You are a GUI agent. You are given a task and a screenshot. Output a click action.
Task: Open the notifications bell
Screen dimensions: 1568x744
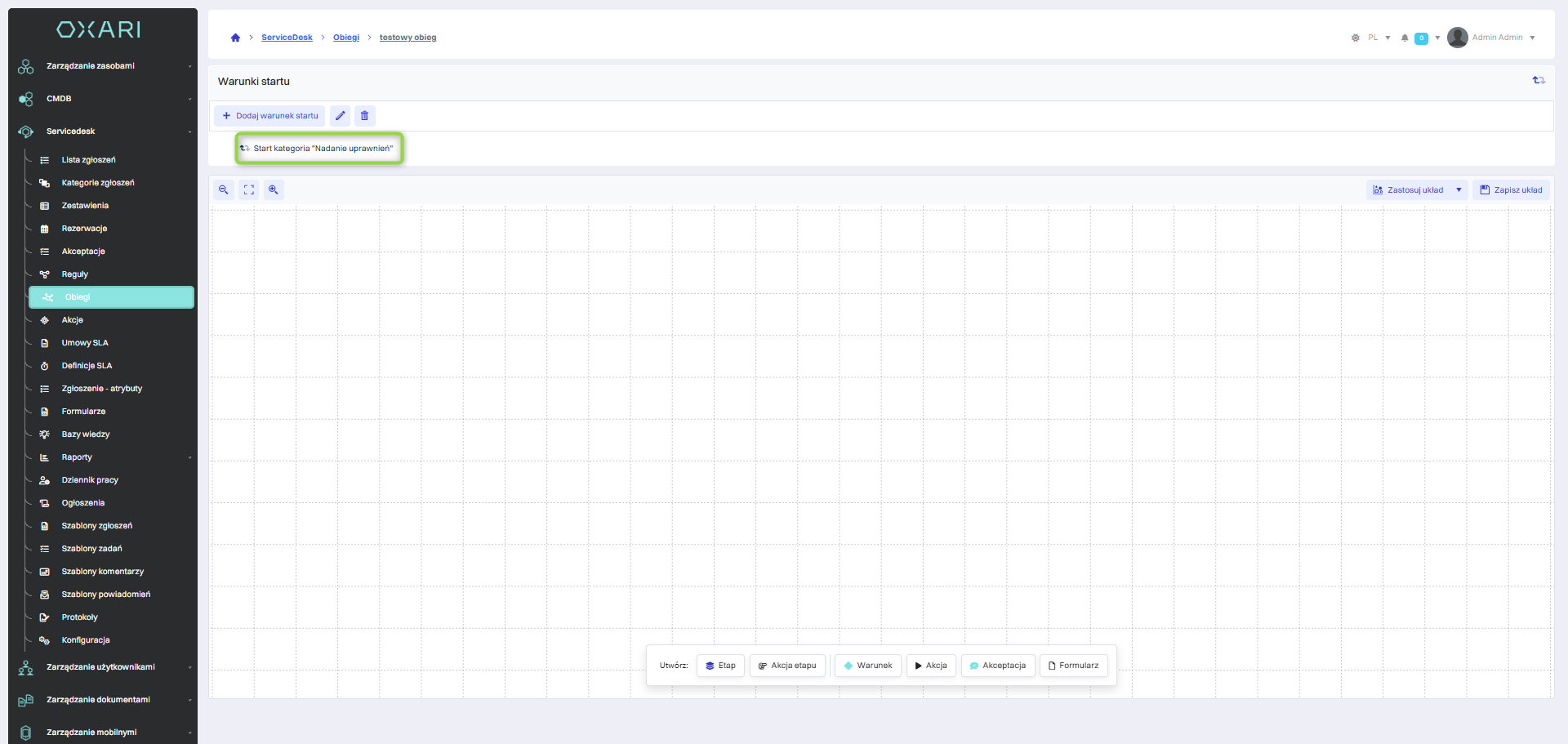(x=1405, y=38)
